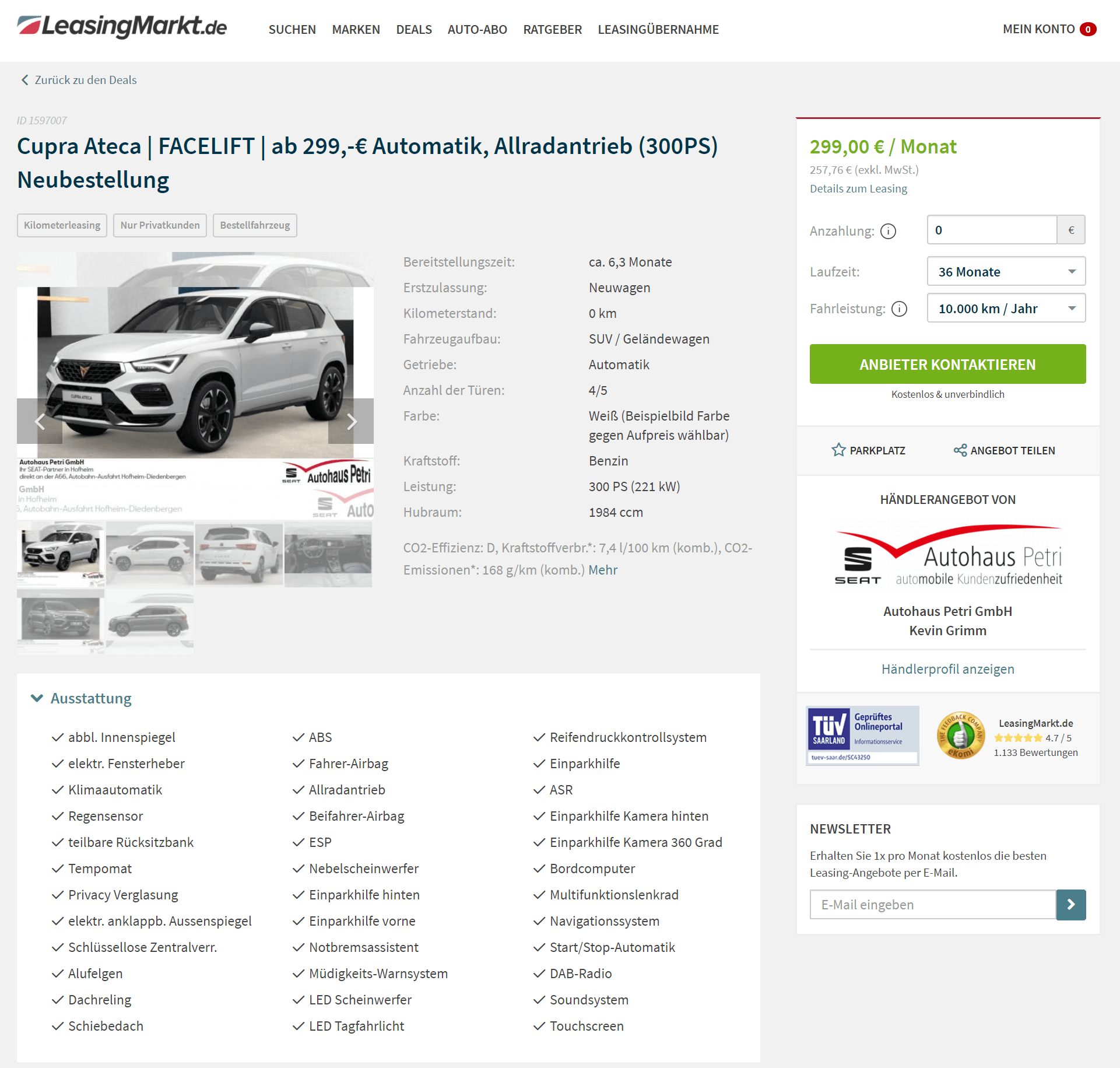Collapse the Ausstattung section
The image size is (1120, 1068).
pyautogui.click(x=81, y=698)
